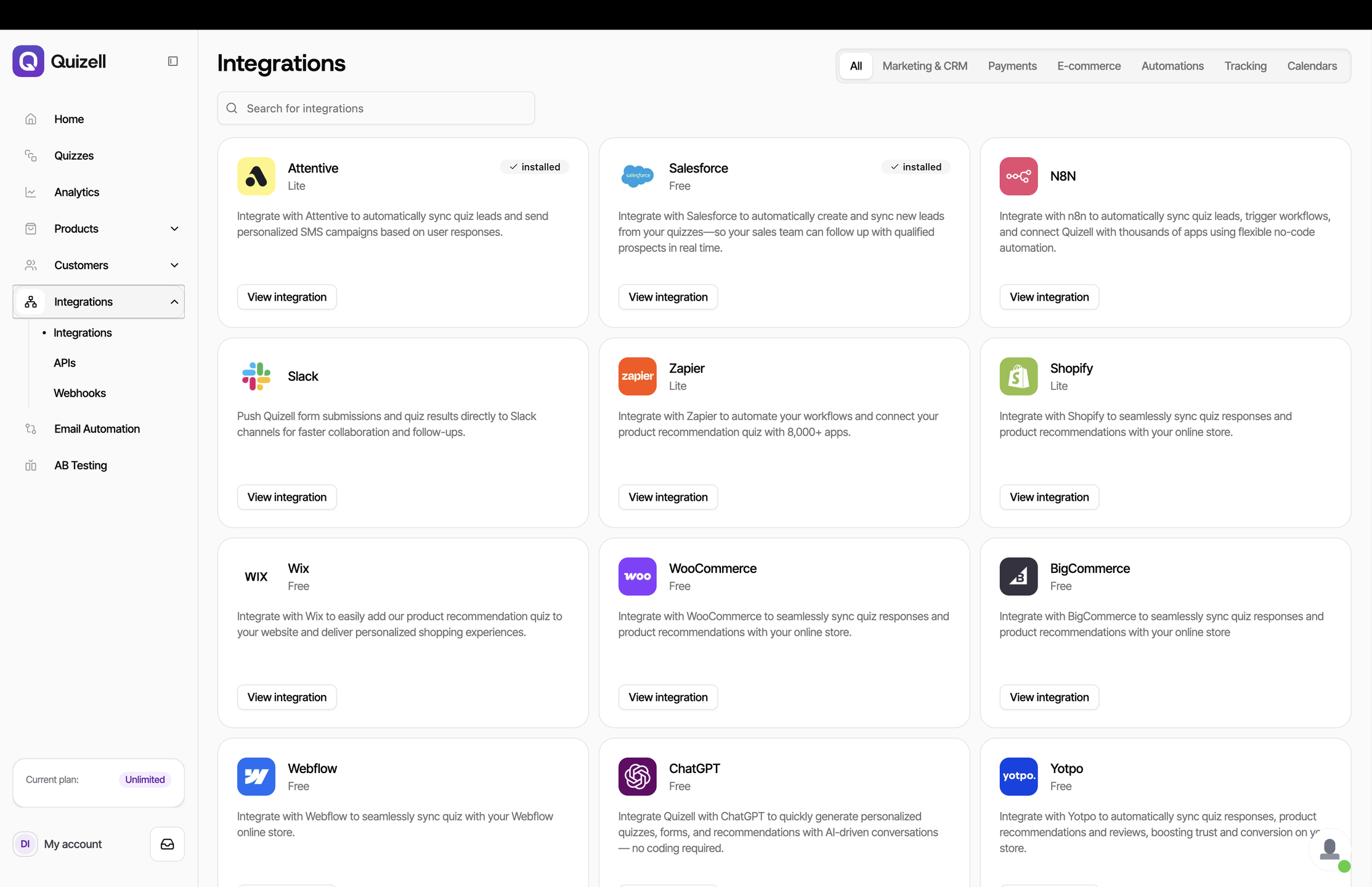
Task: Click the DI account avatar
Action: 25,844
